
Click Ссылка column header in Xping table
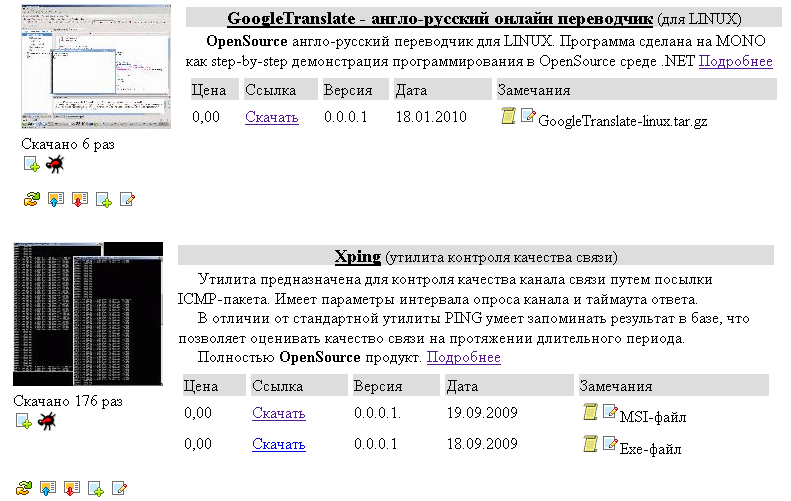click(299, 386)
